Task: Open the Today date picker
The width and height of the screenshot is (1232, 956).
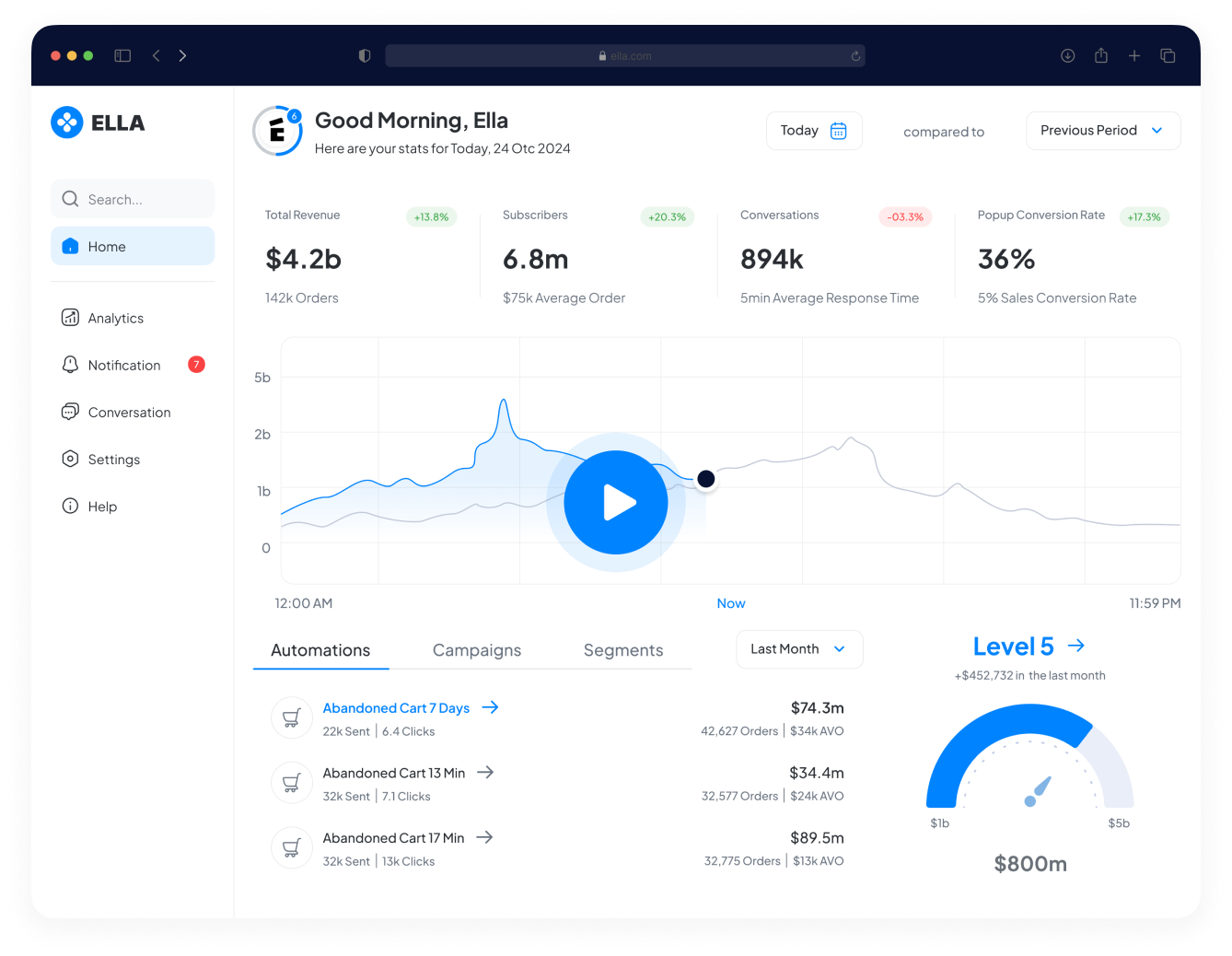Action: 800,131
